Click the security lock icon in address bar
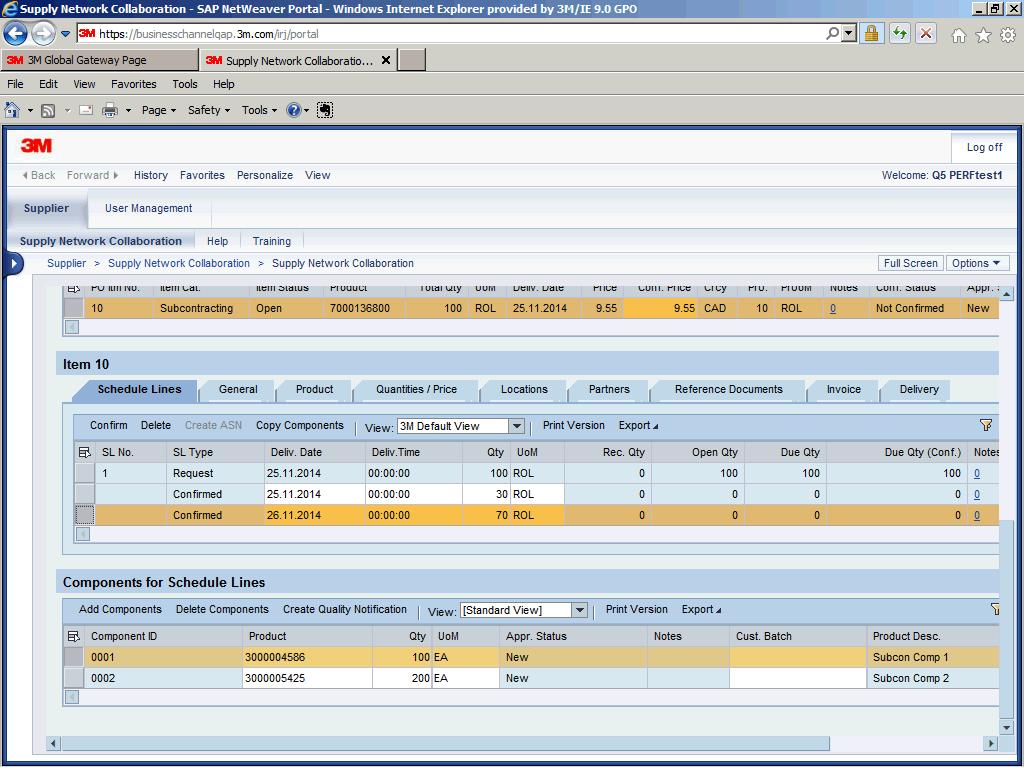The image size is (1024, 768). click(x=871, y=33)
